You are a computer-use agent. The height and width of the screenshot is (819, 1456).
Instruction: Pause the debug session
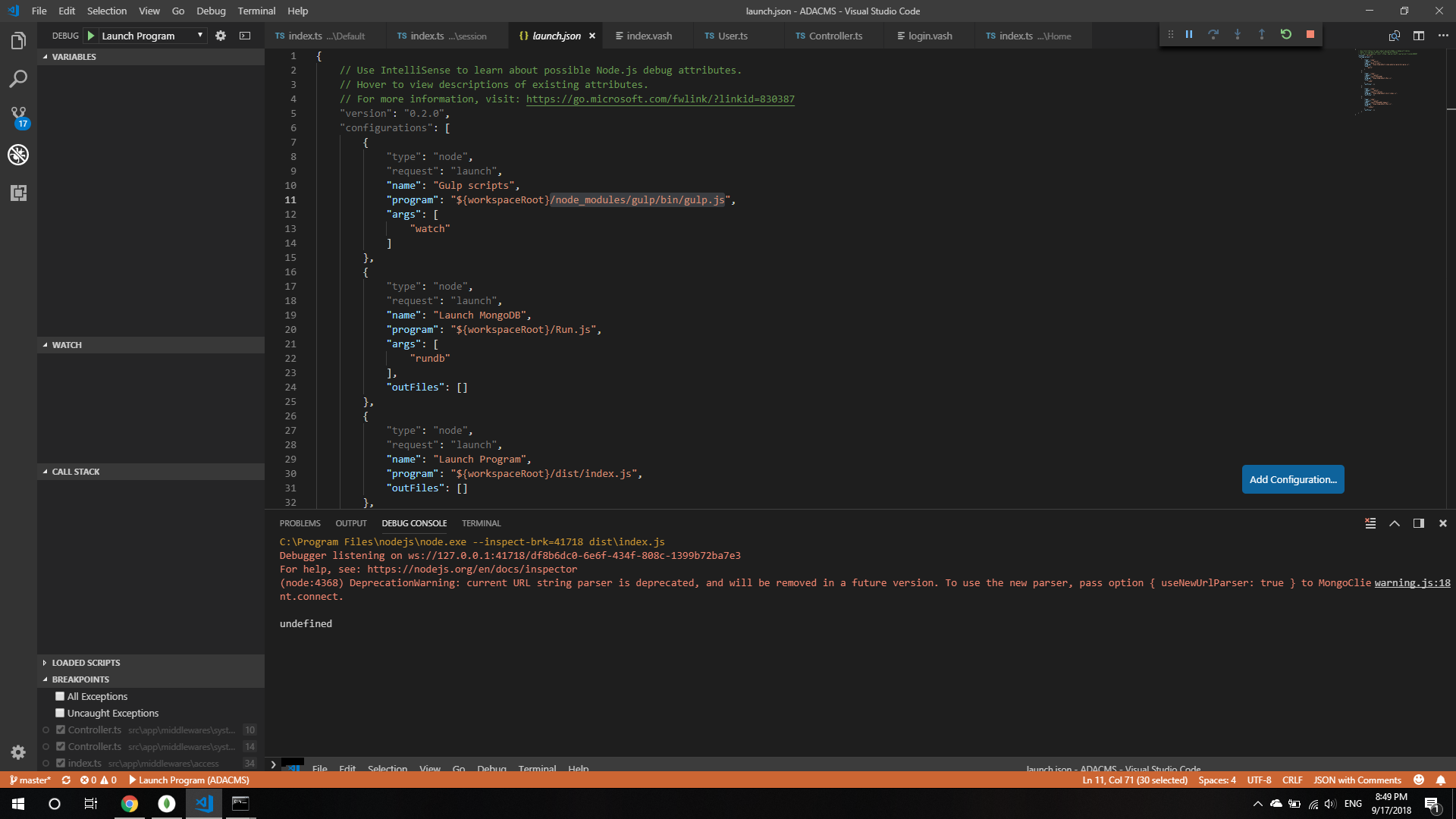[1189, 34]
